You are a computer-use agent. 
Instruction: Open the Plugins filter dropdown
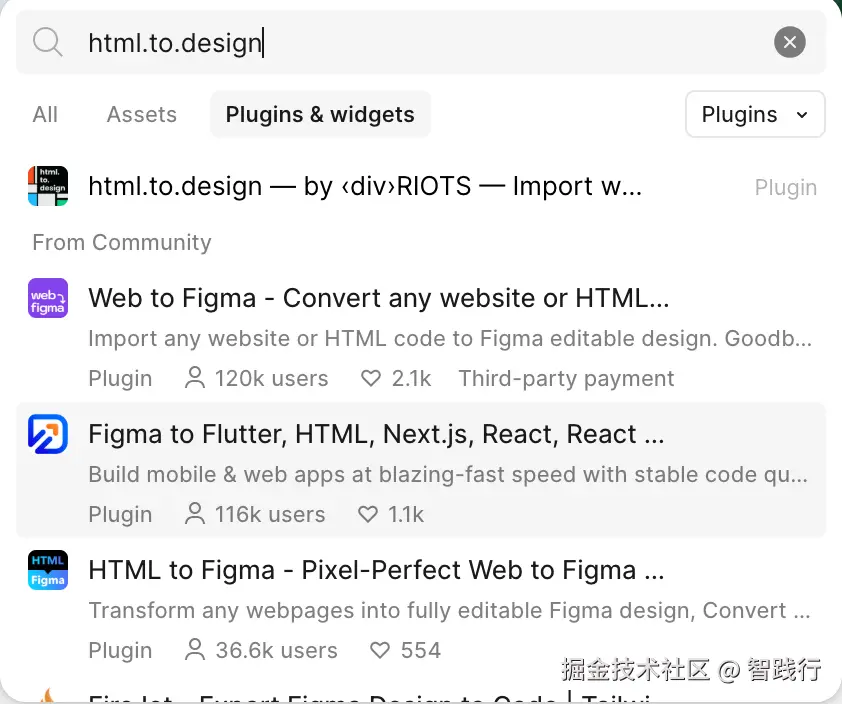(x=755, y=115)
